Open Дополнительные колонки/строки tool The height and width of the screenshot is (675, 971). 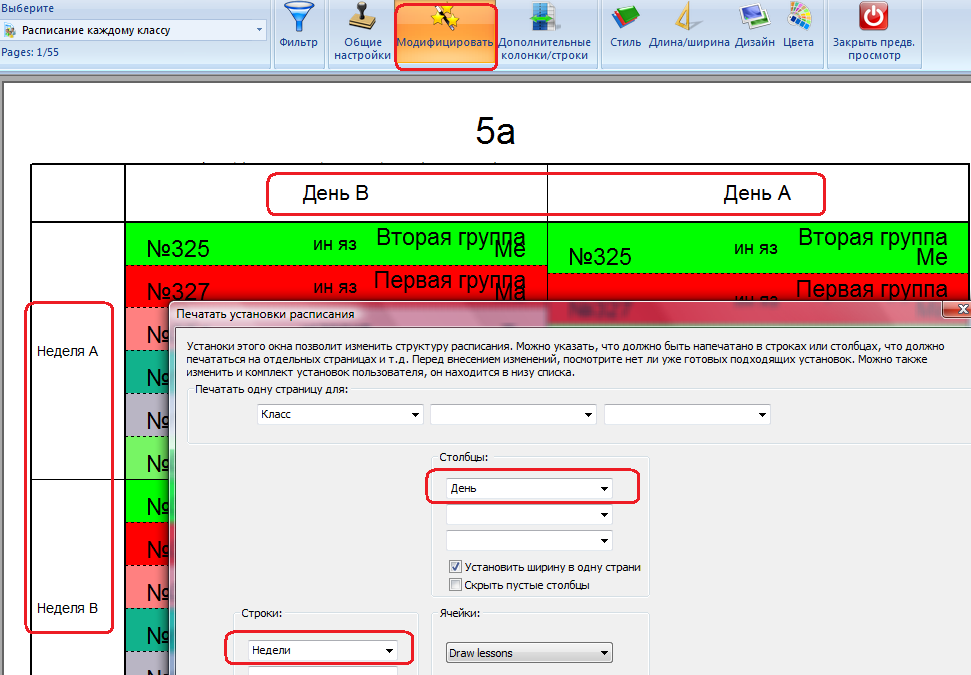tap(543, 18)
